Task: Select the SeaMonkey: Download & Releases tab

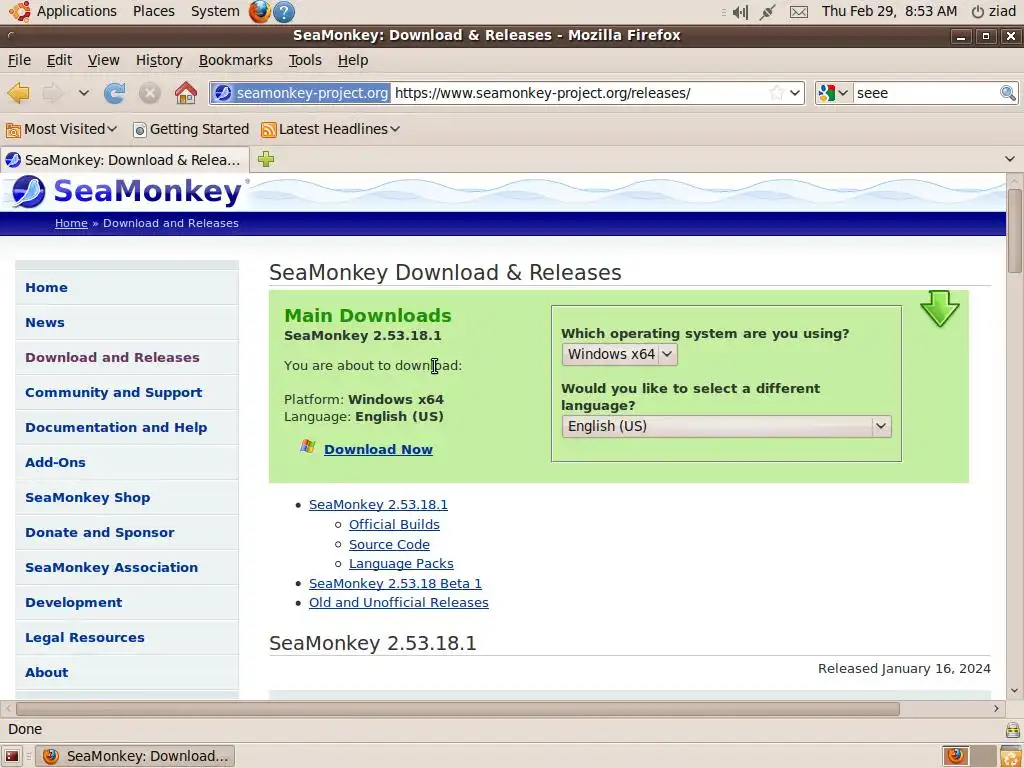Action: pos(124,160)
